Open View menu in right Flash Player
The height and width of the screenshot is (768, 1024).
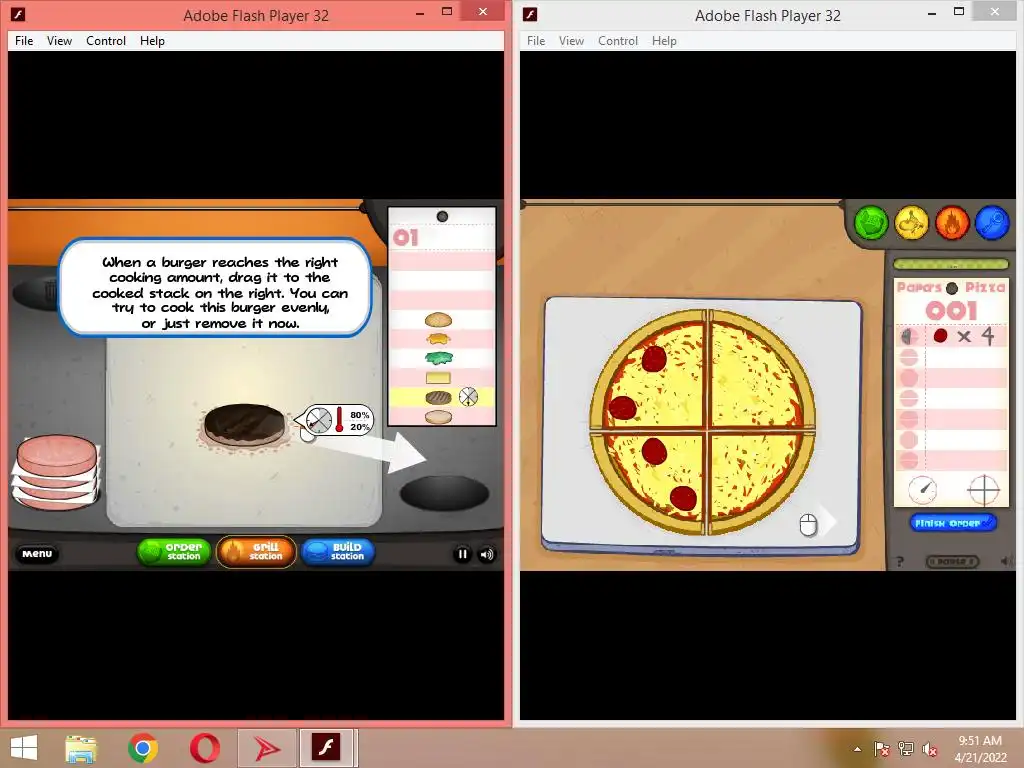pos(571,40)
